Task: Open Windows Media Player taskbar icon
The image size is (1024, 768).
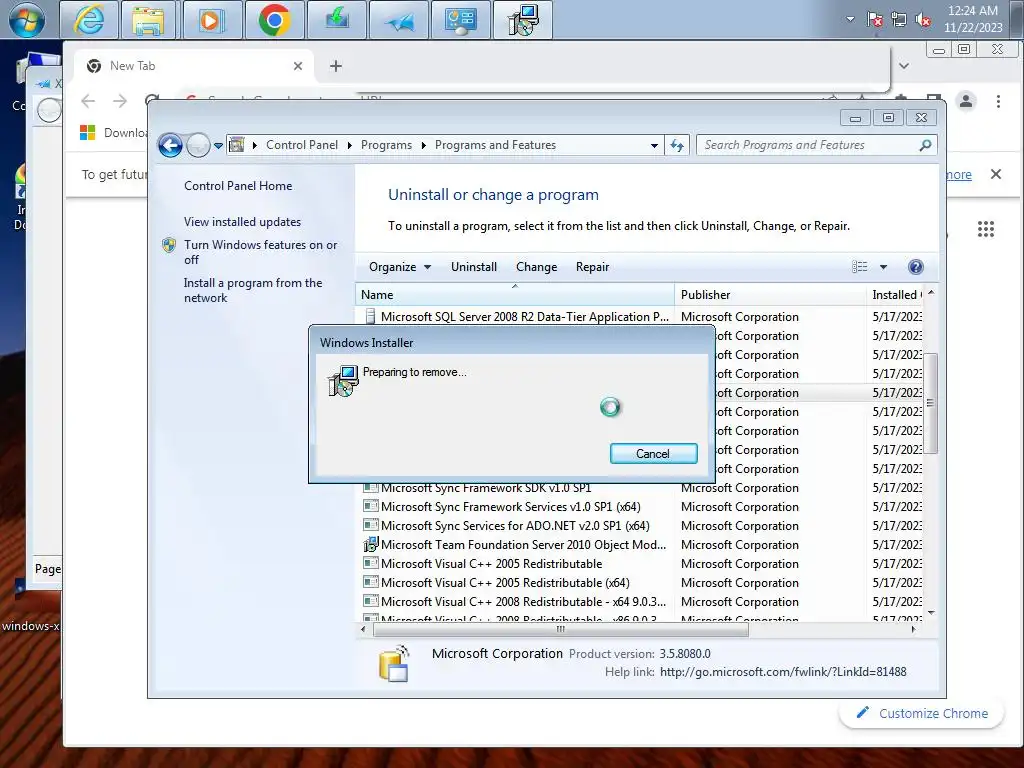Action: (210, 20)
